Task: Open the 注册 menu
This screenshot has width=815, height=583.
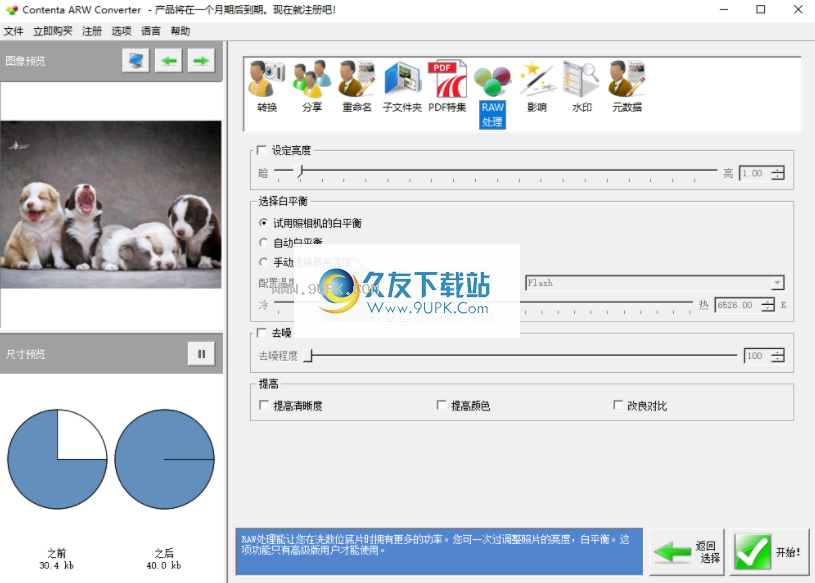Action: click(x=92, y=31)
